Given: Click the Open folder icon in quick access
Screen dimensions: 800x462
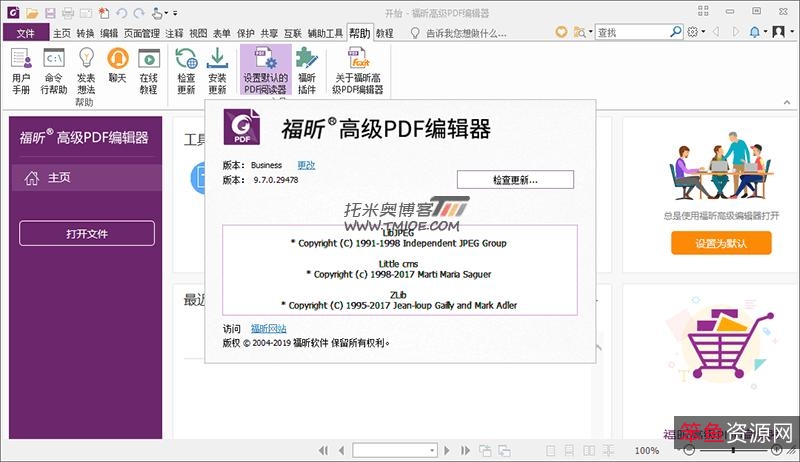Looking at the screenshot, I should 32,13.
